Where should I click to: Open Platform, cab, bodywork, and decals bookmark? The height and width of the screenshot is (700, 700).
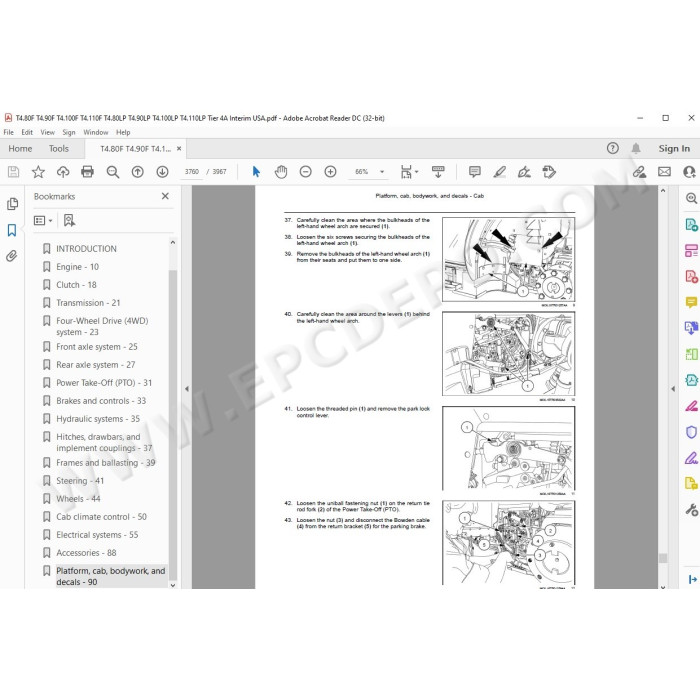pos(110,576)
